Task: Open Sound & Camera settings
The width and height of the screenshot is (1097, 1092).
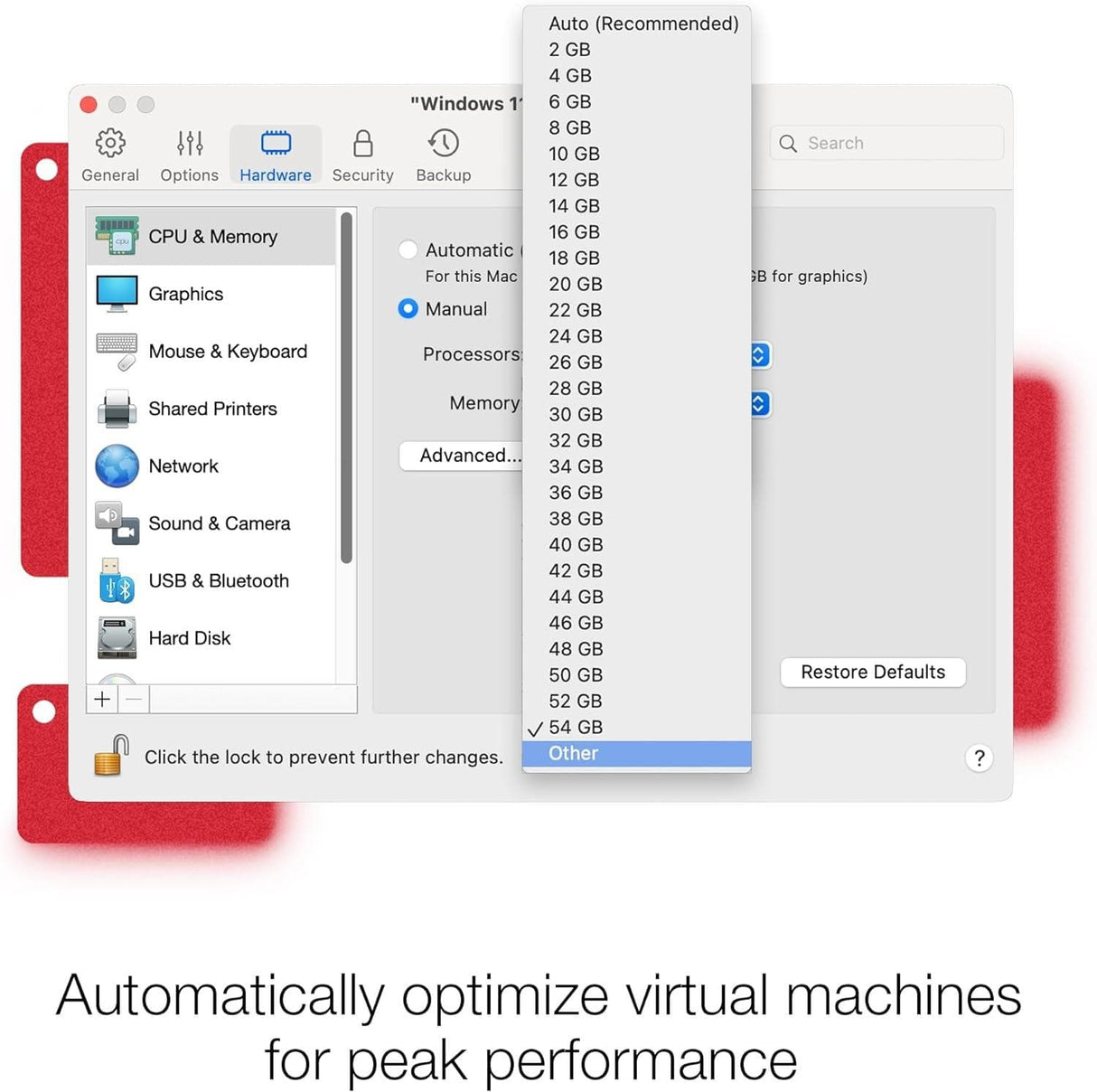Action: pyautogui.click(x=117, y=523)
